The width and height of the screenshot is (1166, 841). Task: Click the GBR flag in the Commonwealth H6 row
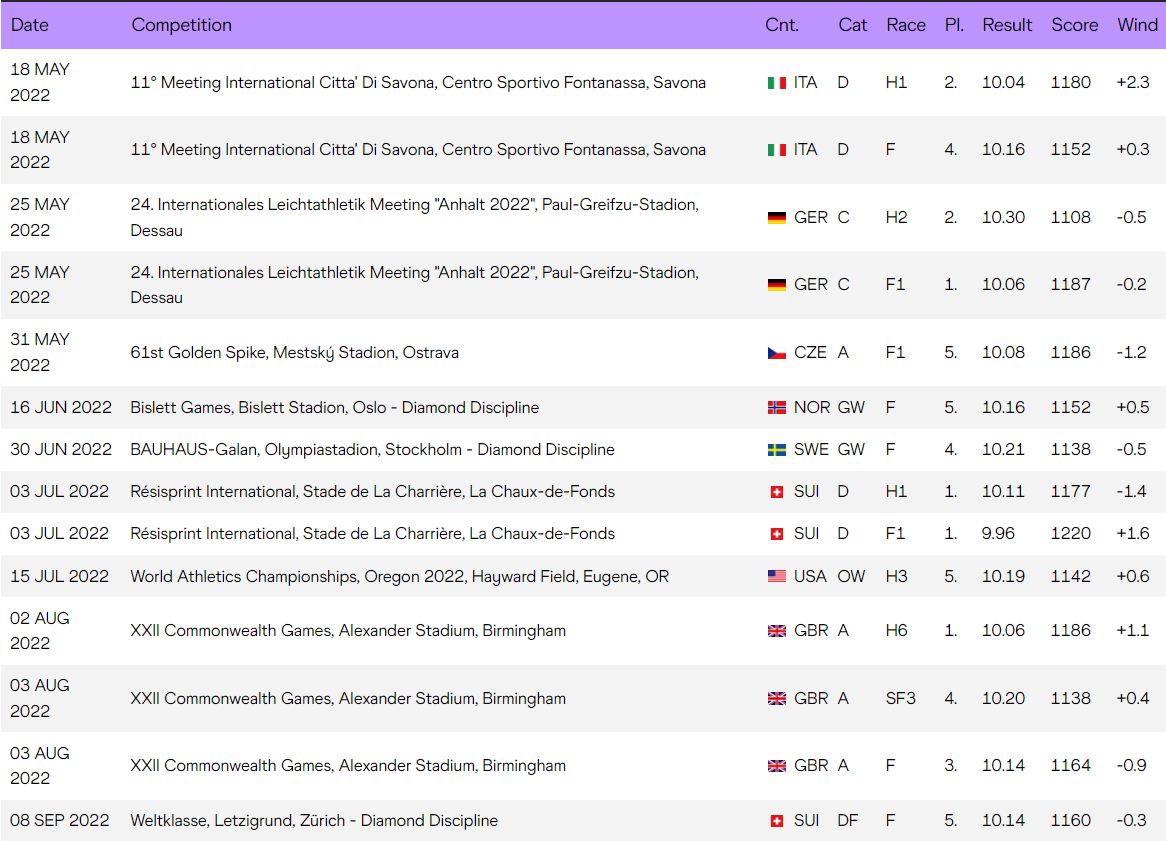pos(776,631)
